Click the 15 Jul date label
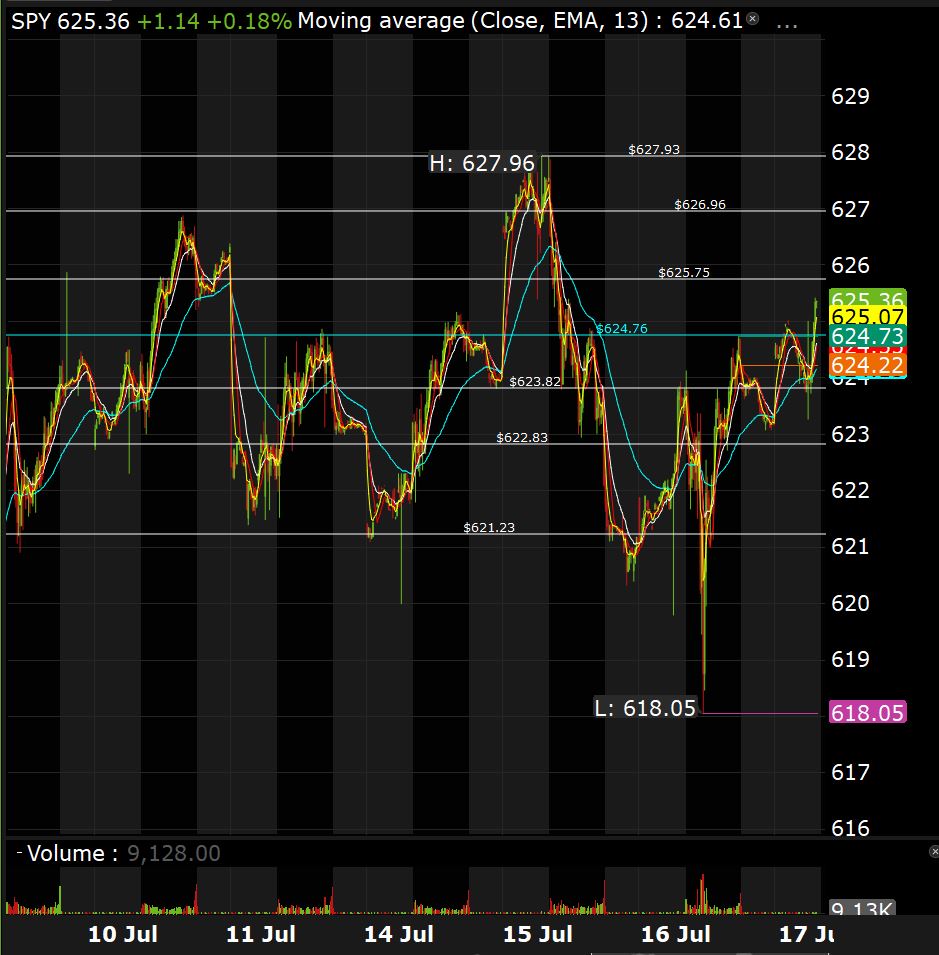939x955 pixels. click(x=538, y=934)
